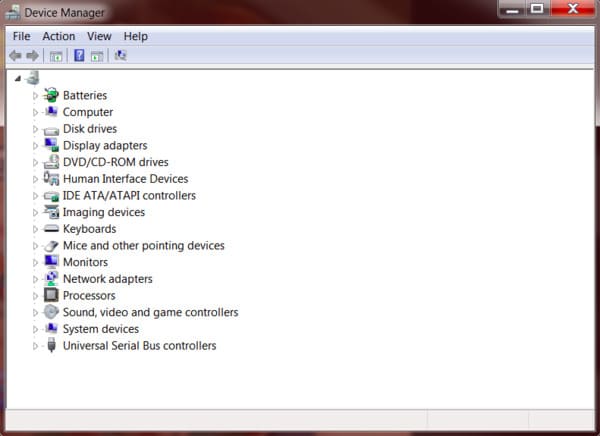Click Scan for hardware changes icon
This screenshot has width=600, height=436.
pos(121,56)
